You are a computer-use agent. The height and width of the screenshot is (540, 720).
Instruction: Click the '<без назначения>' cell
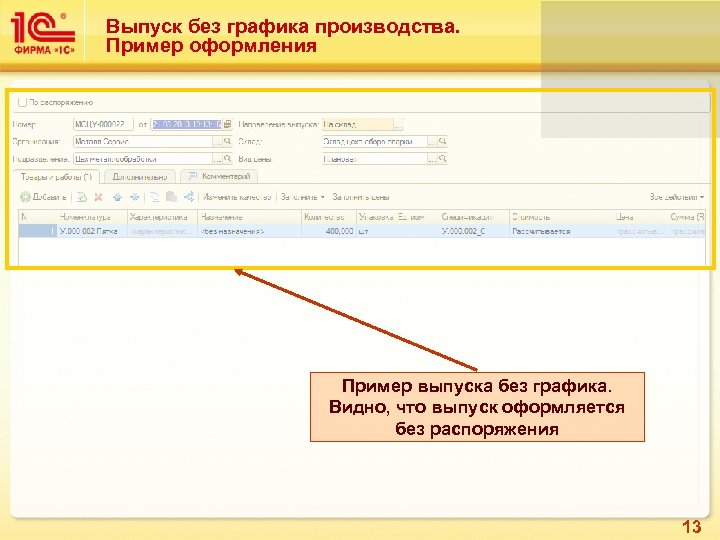[250, 231]
